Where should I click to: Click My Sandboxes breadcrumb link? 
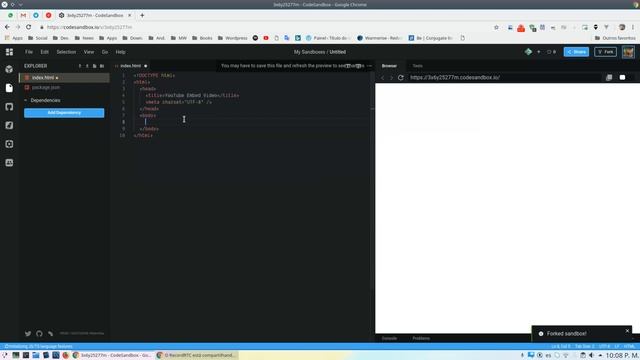(x=310, y=52)
